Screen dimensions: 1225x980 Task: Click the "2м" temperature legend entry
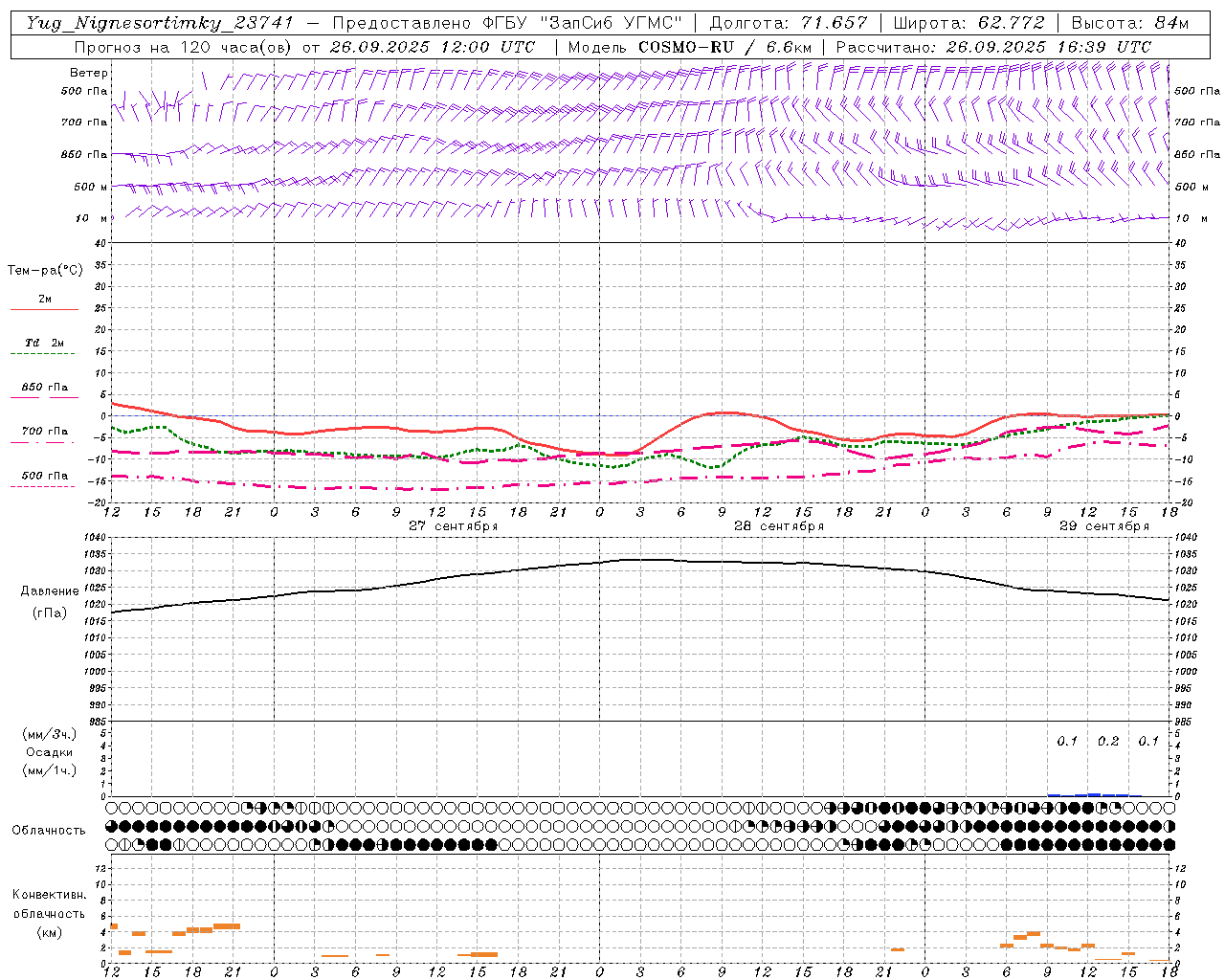click(45, 300)
